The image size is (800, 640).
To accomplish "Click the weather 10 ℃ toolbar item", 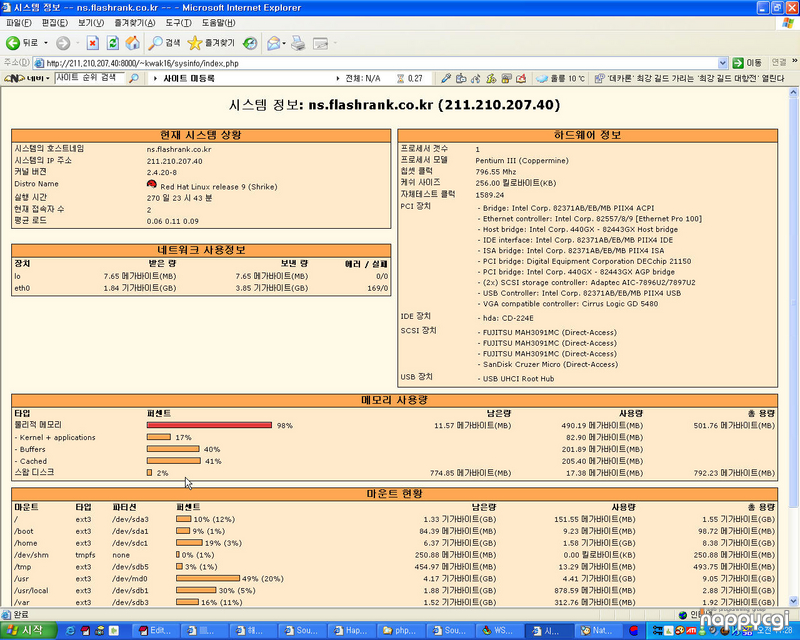I will [560, 78].
